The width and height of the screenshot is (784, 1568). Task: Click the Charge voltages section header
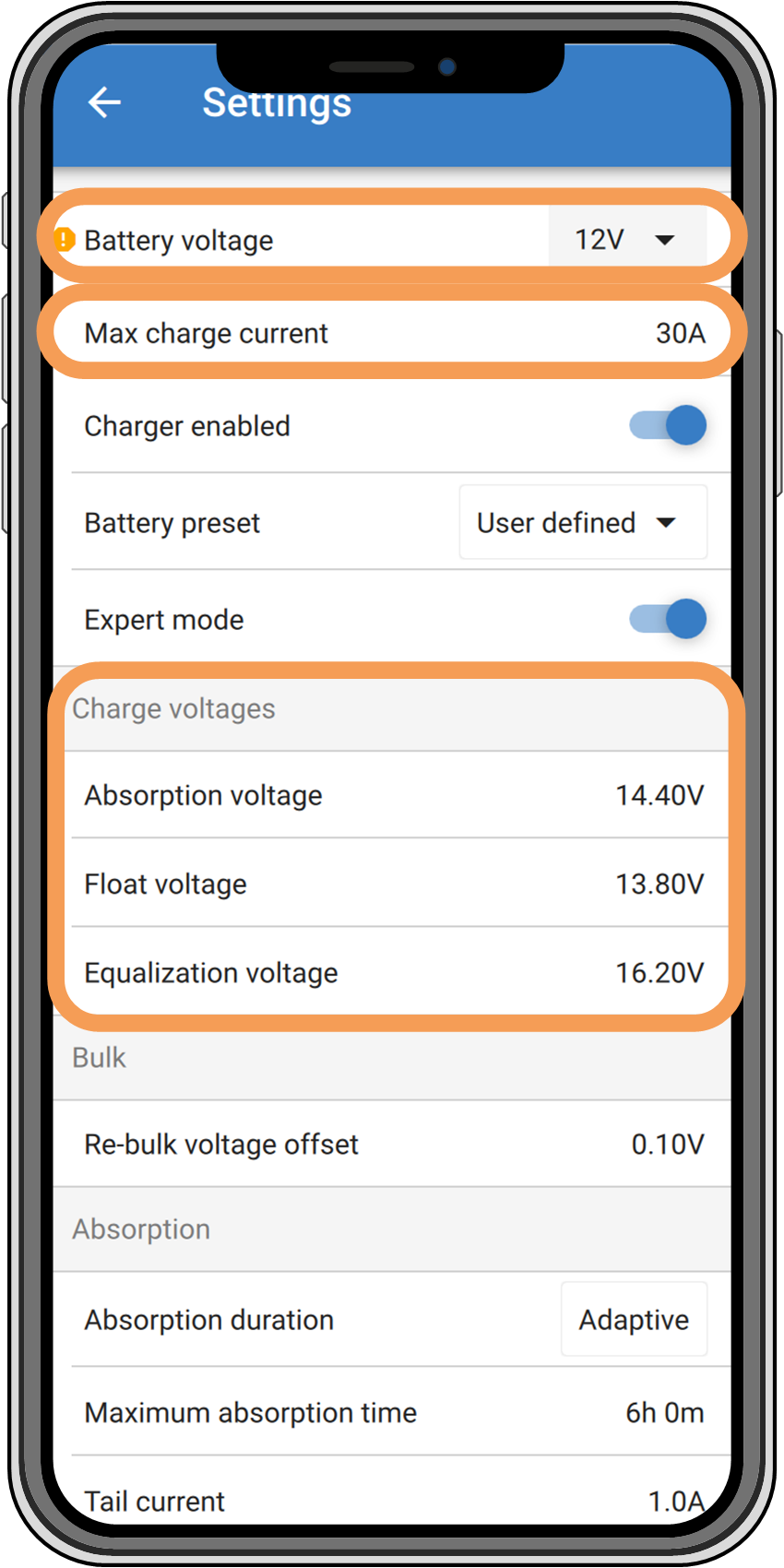click(174, 708)
